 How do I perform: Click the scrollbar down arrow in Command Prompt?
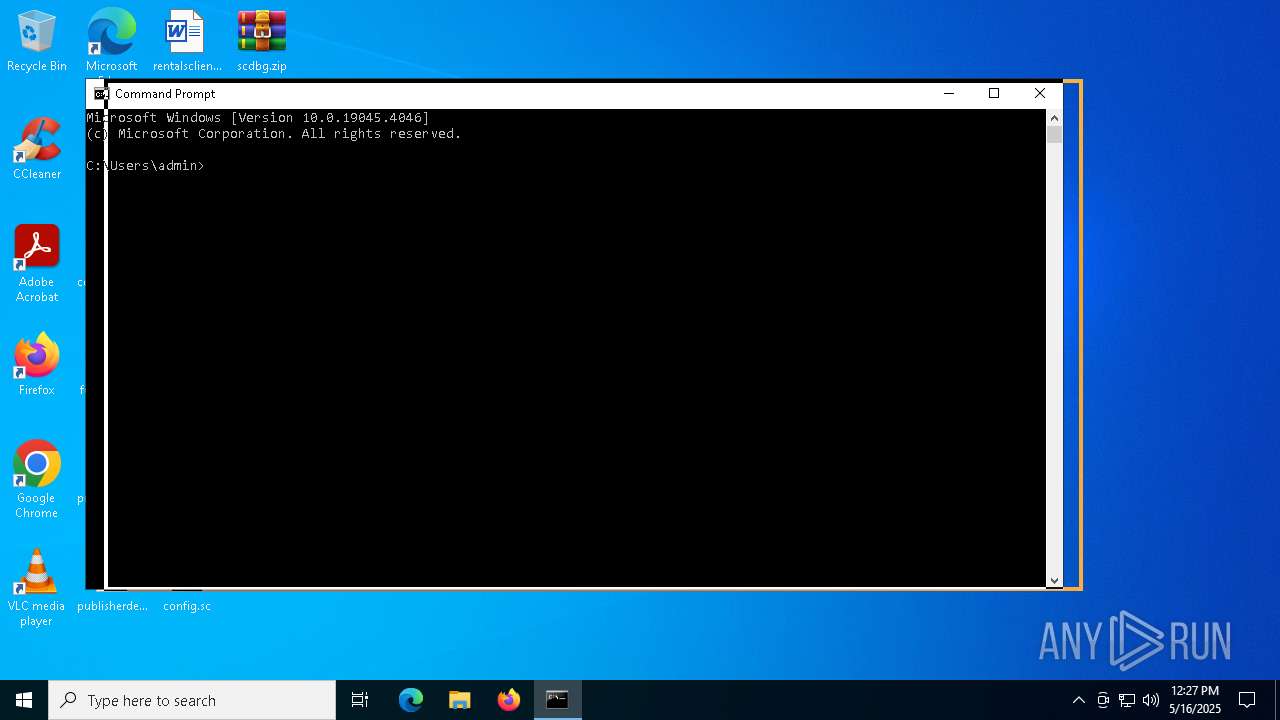pyautogui.click(x=1054, y=580)
